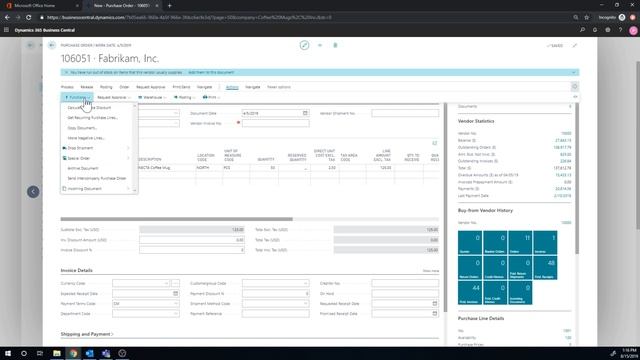640x360 pixels.
Task: Open the user account avatar
Action: coord(633,30)
